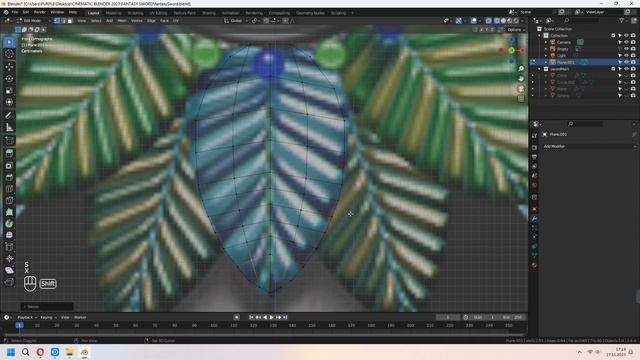640x360 pixels.
Task: Switch to solid viewport shading
Action: 503,20
